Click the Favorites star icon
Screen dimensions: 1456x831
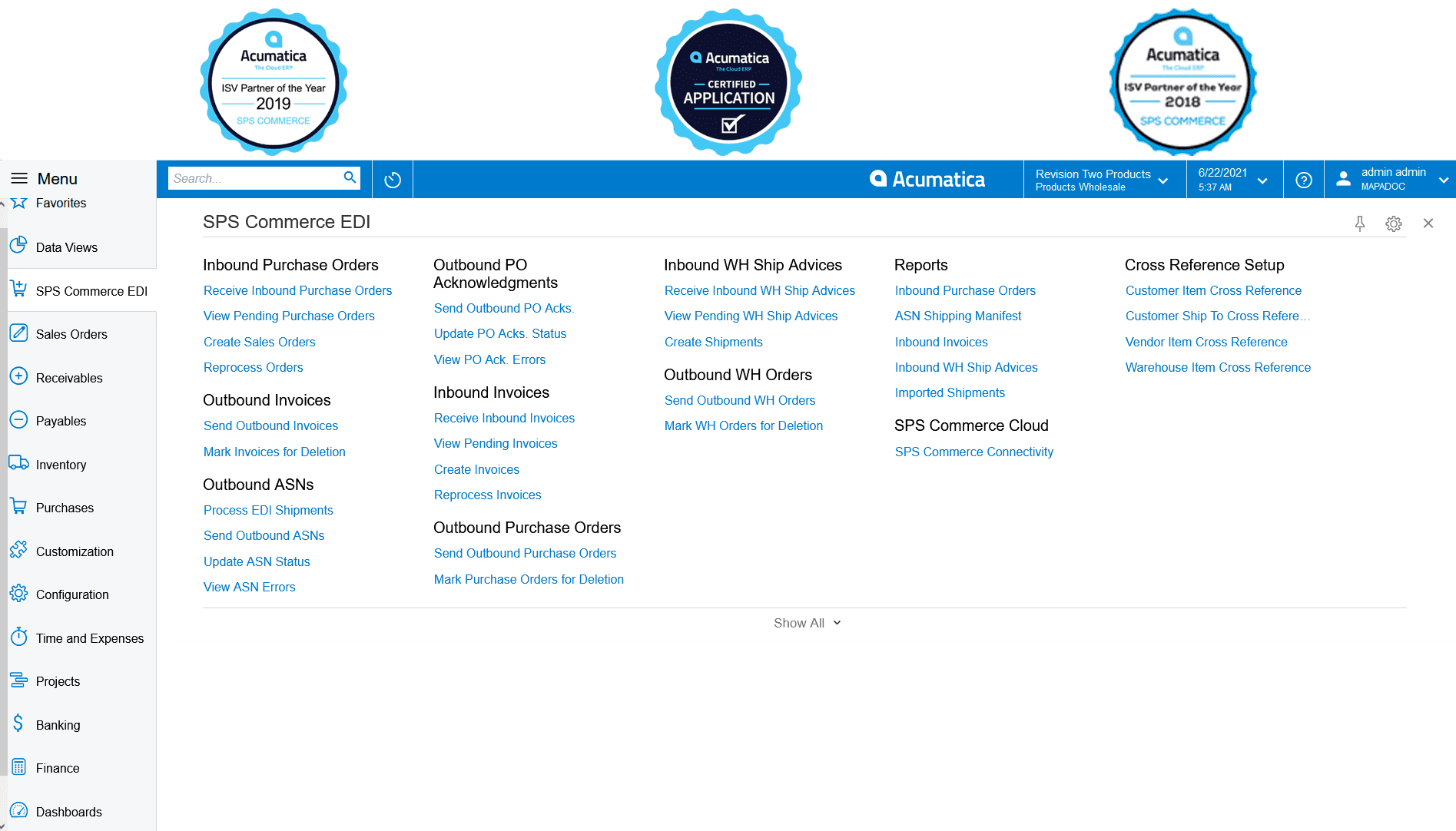pyautogui.click(x=19, y=203)
